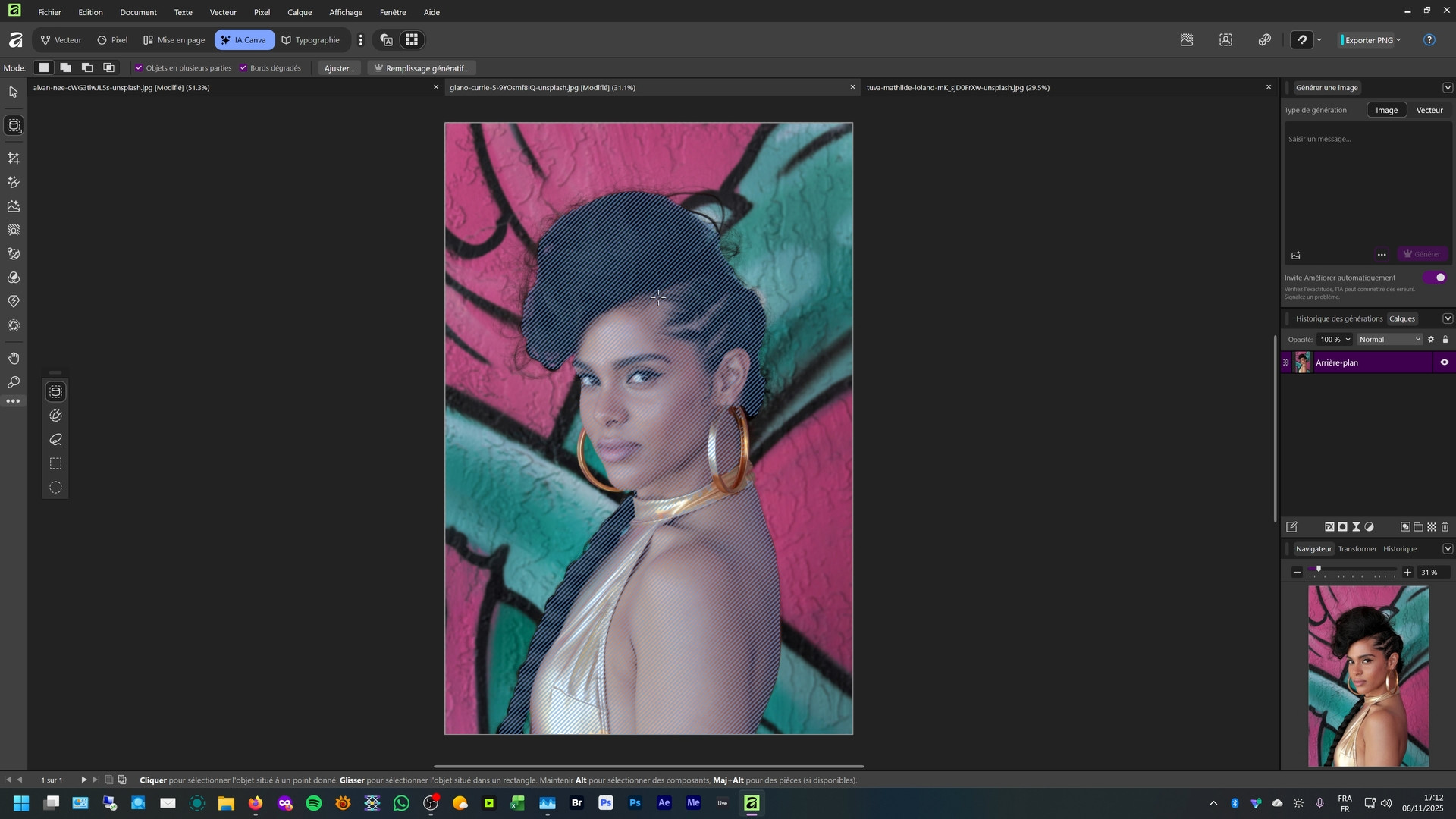Screen dimensions: 1456x819
Task: Uncheck Bords dégradés checkbox
Action: click(243, 68)
